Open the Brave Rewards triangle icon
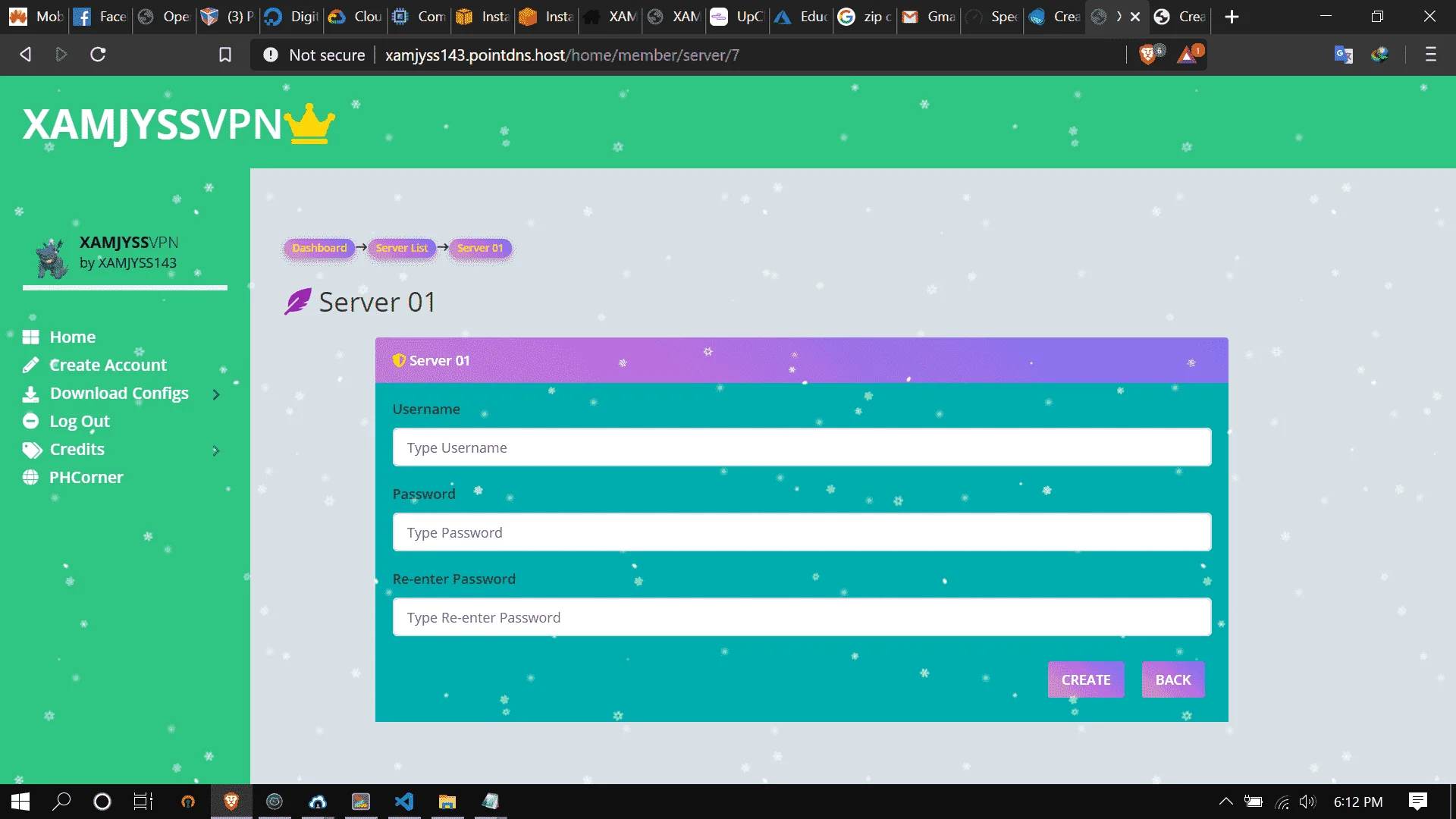 point(1188,55)
